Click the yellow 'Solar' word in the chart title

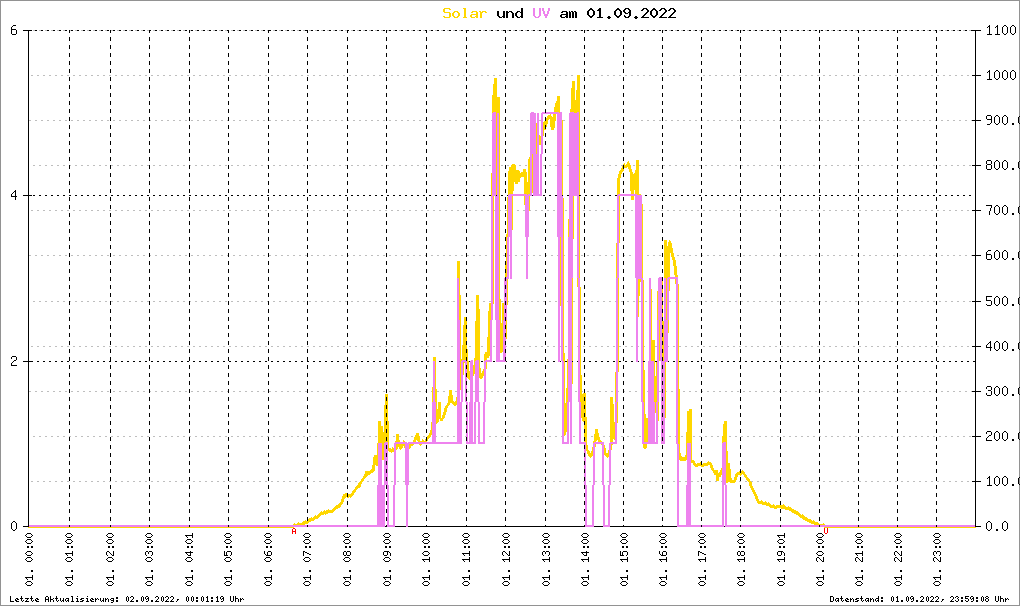click(464, 13)
